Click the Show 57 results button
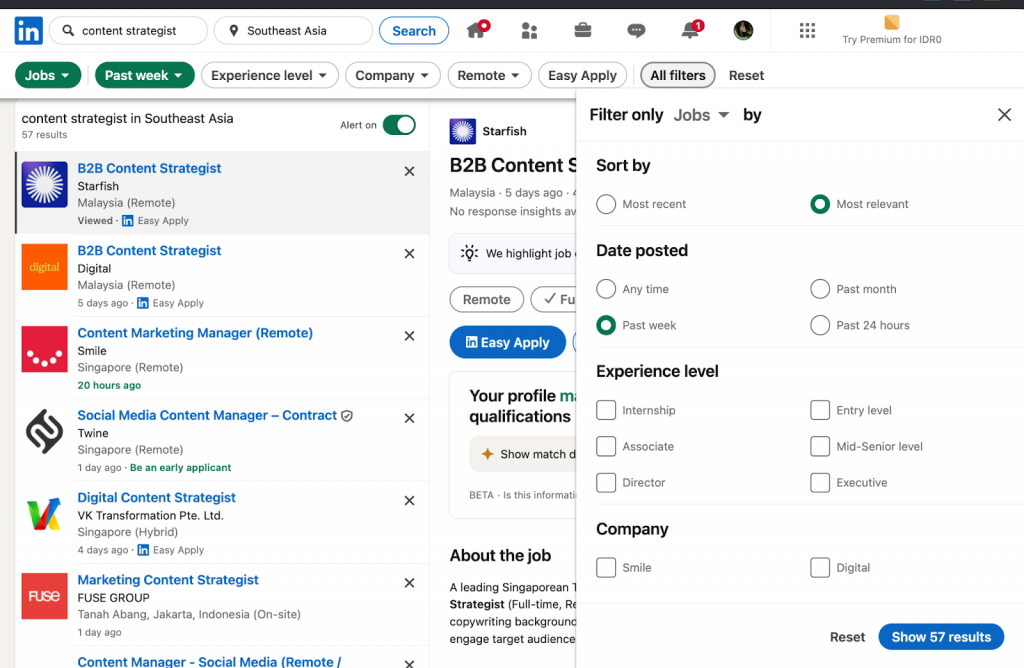 pos(940,637)
